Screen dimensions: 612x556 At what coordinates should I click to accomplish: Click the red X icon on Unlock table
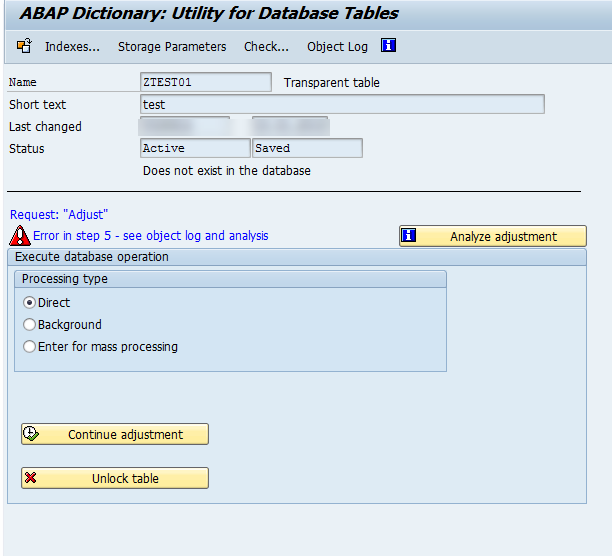[30, 478]
